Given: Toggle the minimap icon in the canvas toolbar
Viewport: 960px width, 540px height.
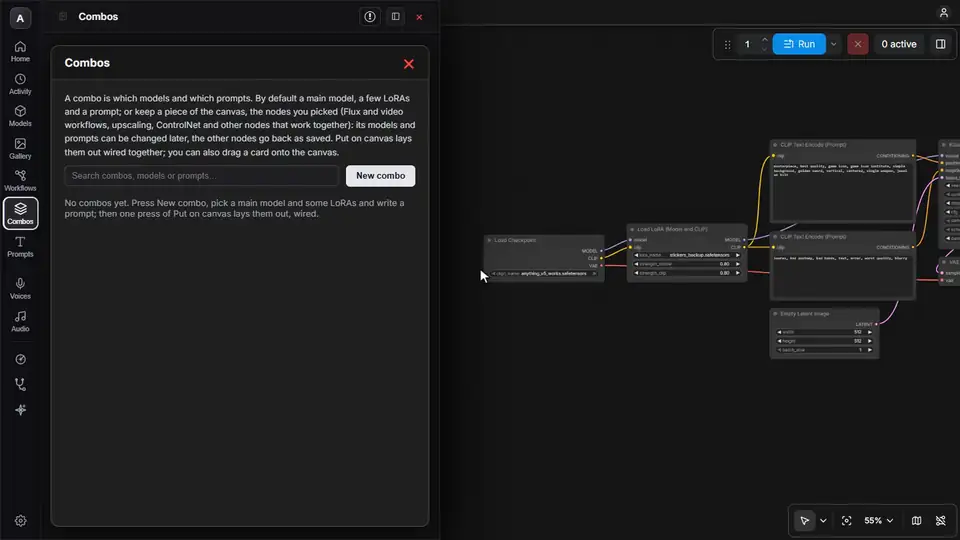Looking at the screenshot, I should click(916, 521).
